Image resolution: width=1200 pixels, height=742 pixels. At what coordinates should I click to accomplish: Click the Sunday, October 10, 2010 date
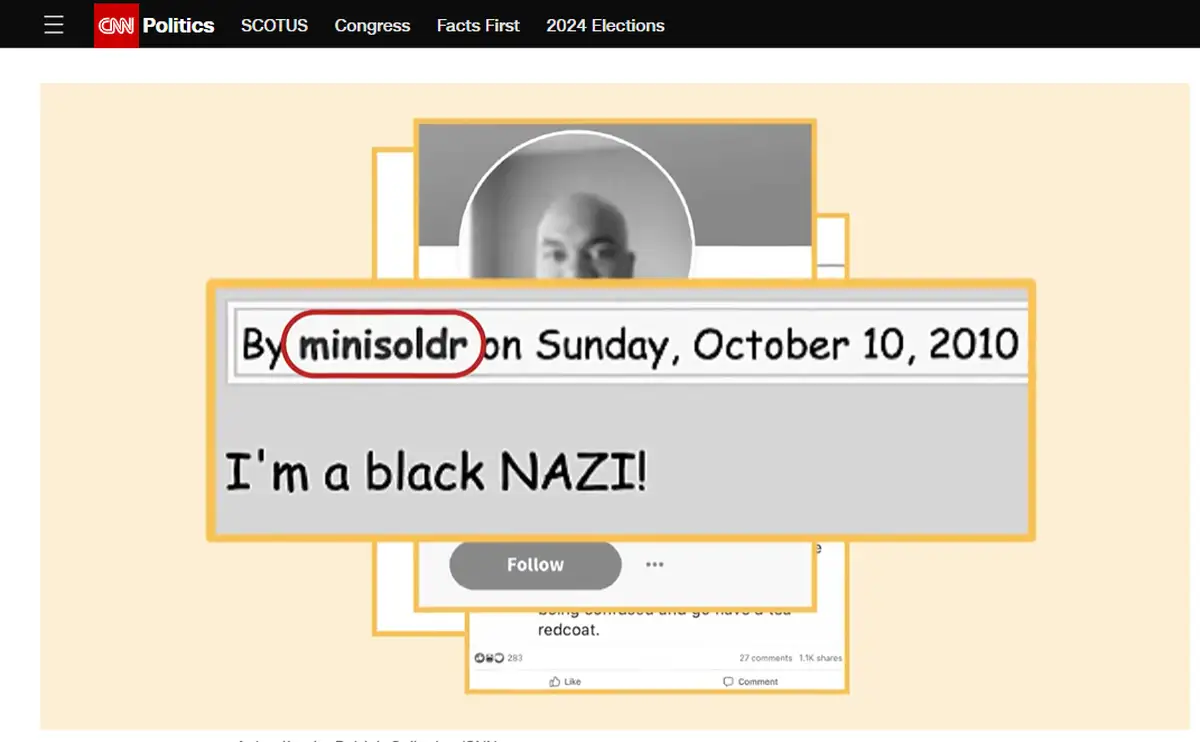[777, 345]
